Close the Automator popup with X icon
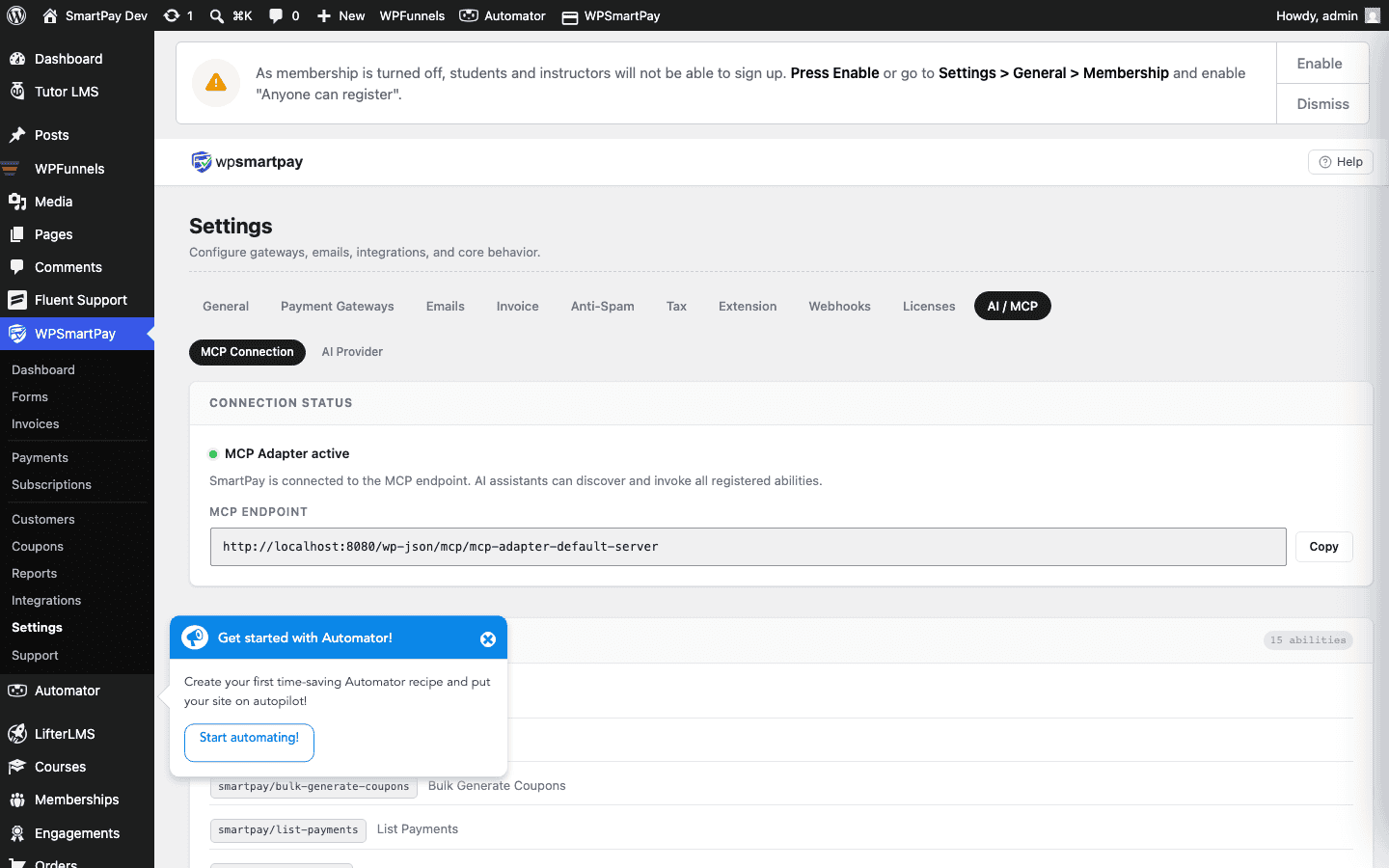Viewport: 1389px width, 868px height. click(x=488, y=639)
